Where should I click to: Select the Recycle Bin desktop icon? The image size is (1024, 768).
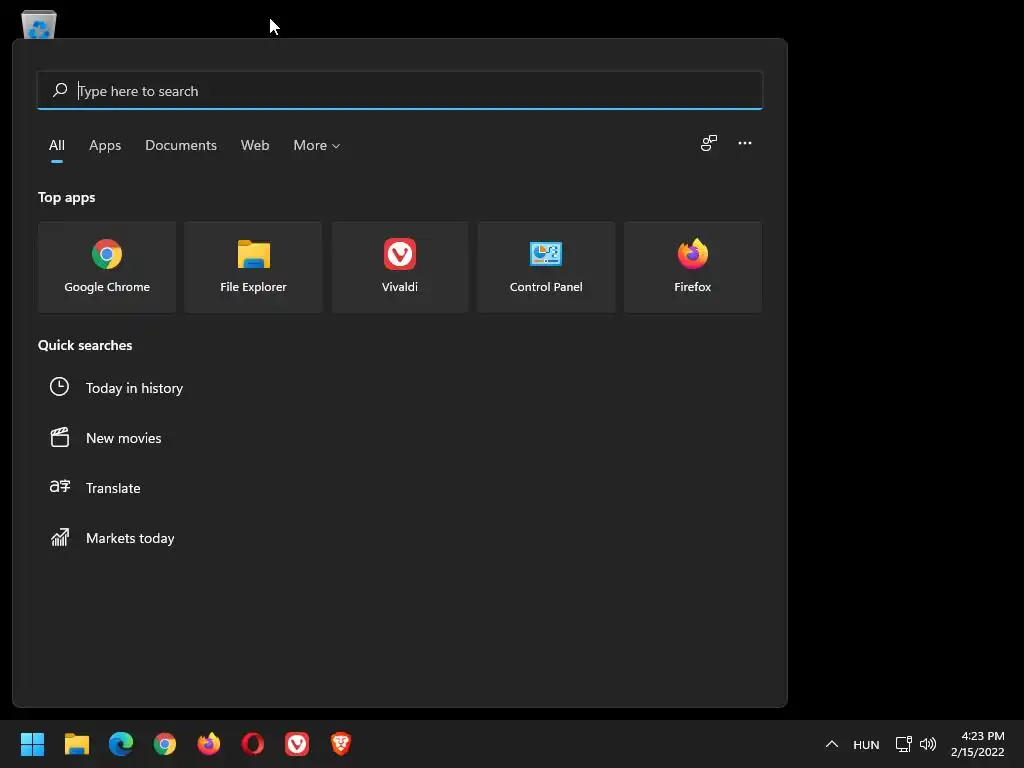click(x=39, y=25)
